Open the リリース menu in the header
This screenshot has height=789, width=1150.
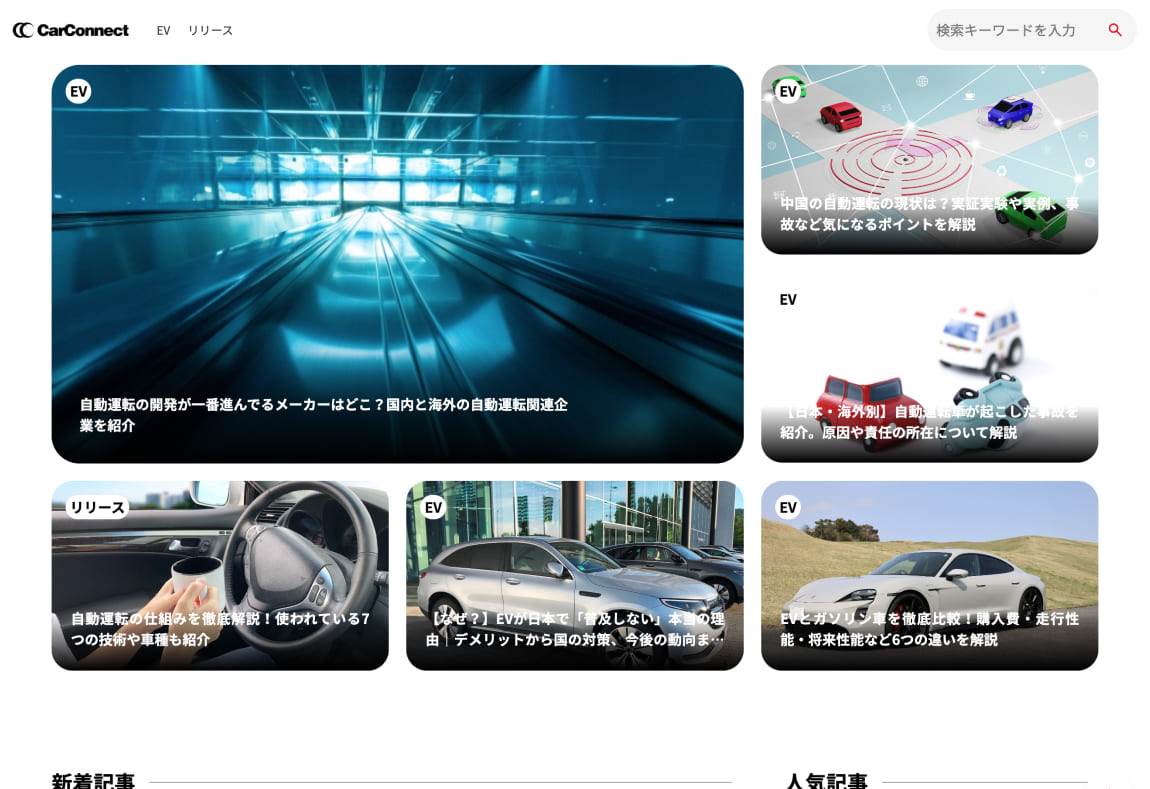[210, 30]
